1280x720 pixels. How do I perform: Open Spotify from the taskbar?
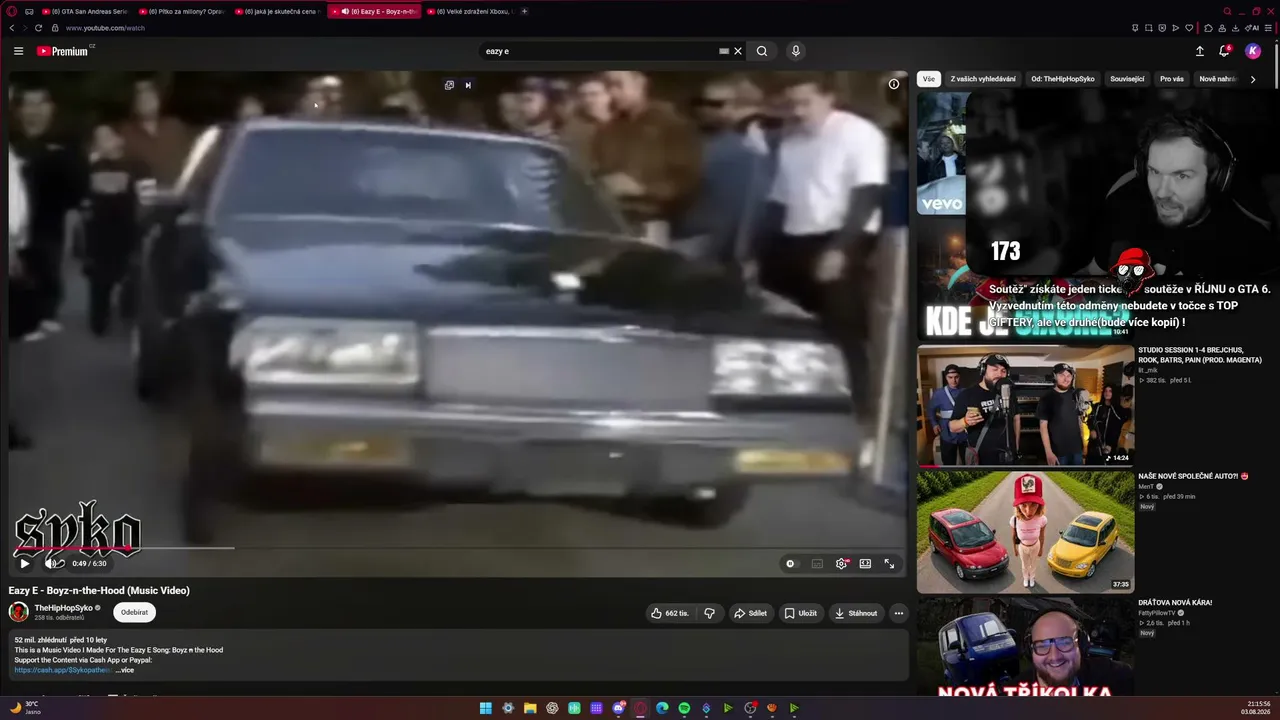pos(684,708)
